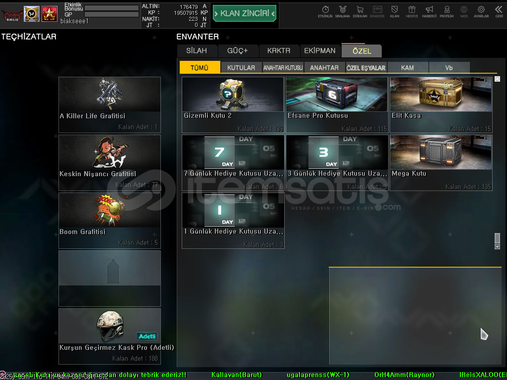Screen dimensions: 507x380
Task: Go back with the Geri double-arrow
Action: click(499, 11)
